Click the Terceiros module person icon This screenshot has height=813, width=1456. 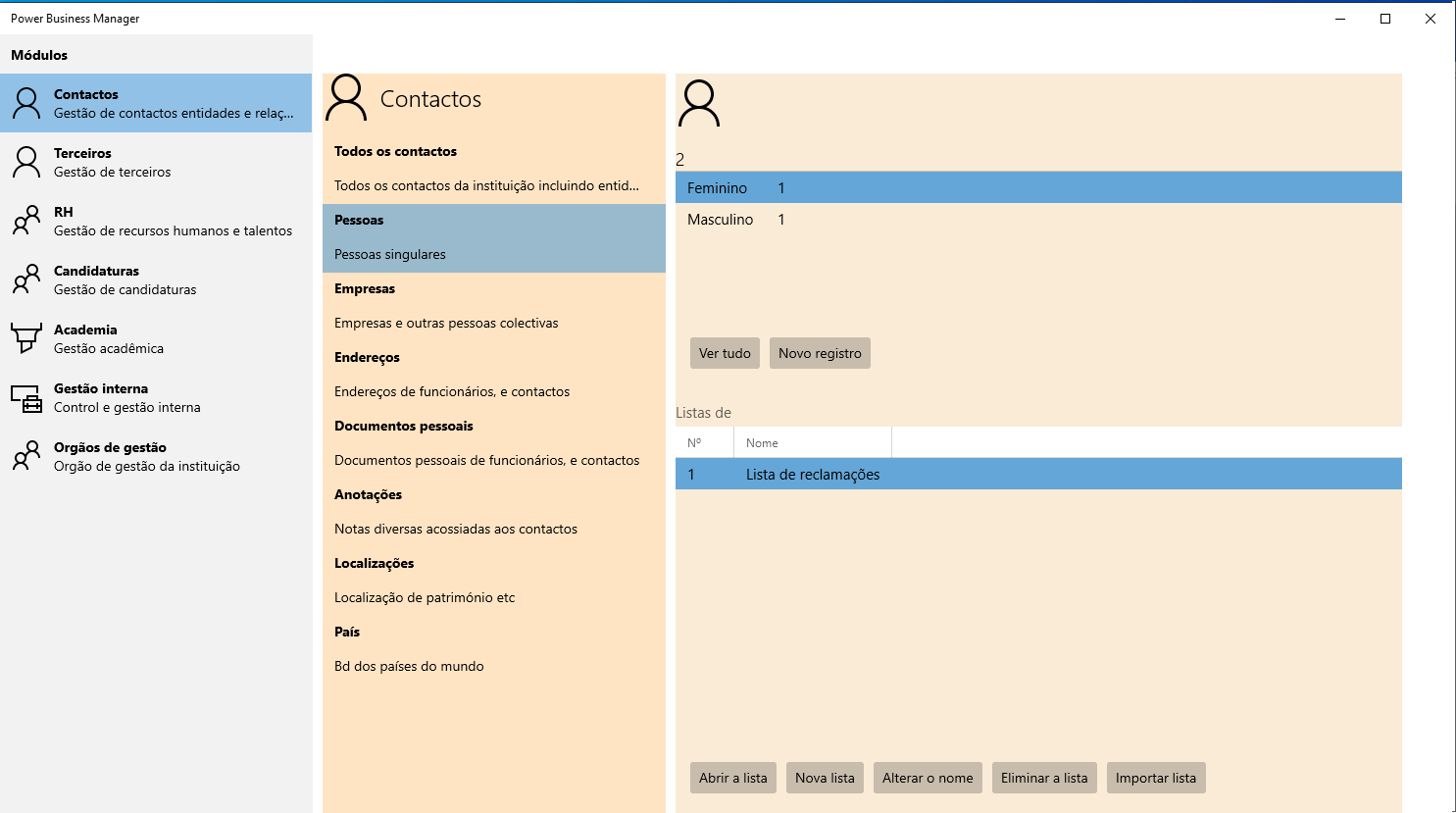coord(26,162)
